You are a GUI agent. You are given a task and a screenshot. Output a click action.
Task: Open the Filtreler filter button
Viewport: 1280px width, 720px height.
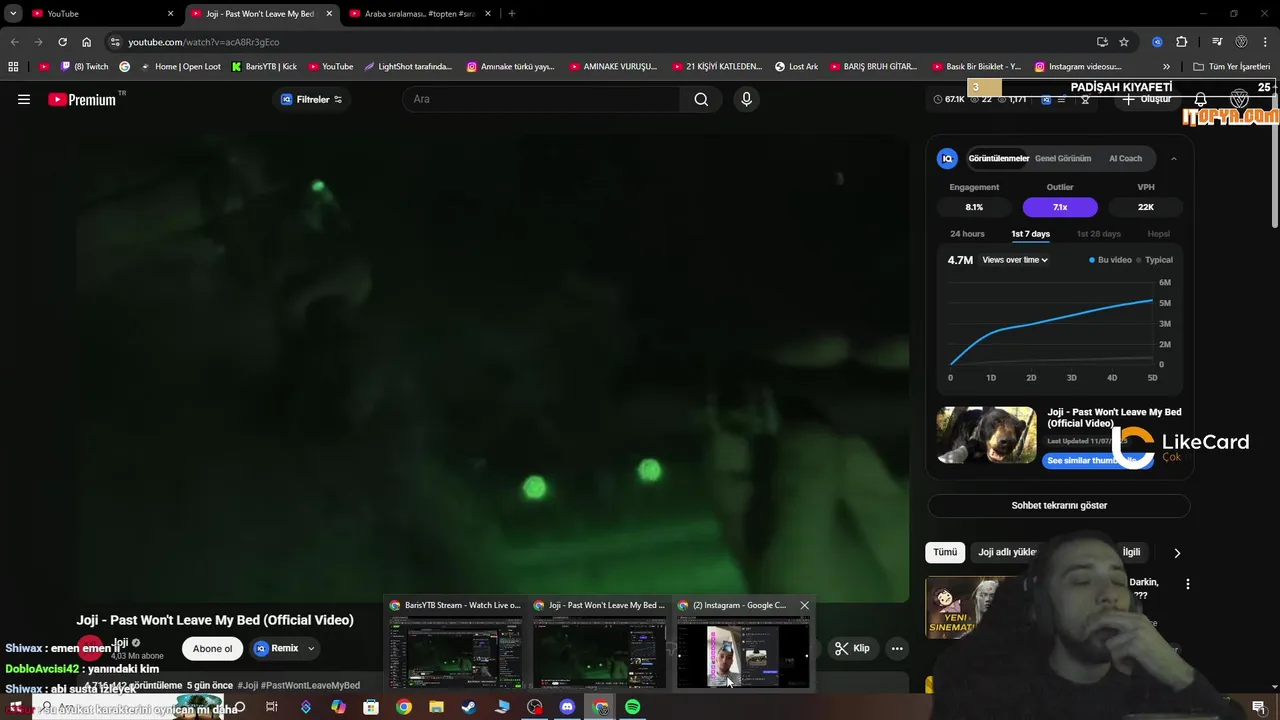coord(311,99)
